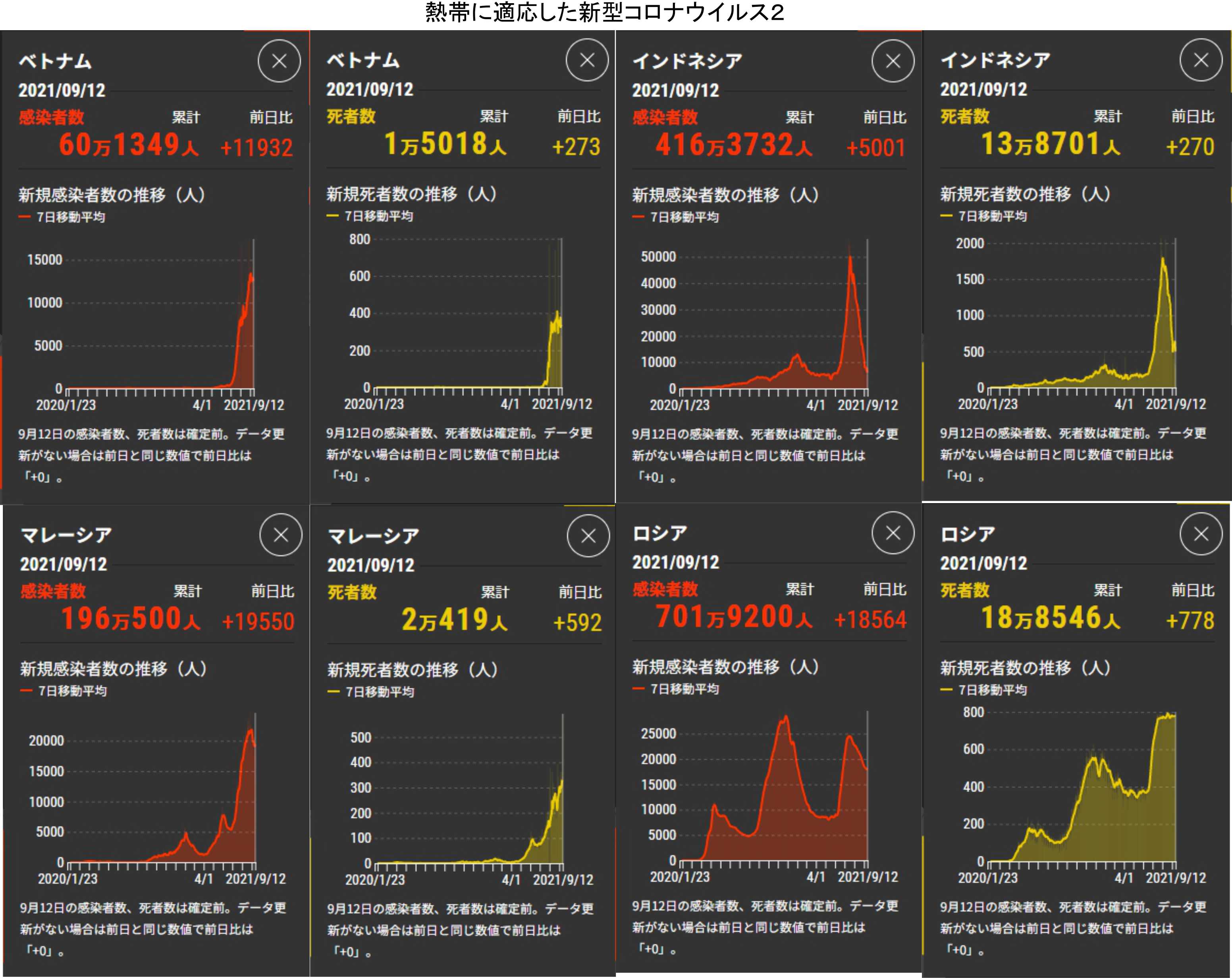Close the Vietnam infections card

(x=279, y=61)
